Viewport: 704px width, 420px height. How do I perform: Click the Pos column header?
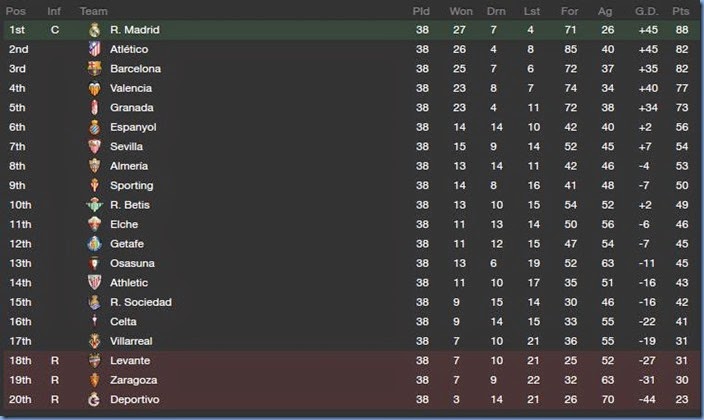[16, 11]
